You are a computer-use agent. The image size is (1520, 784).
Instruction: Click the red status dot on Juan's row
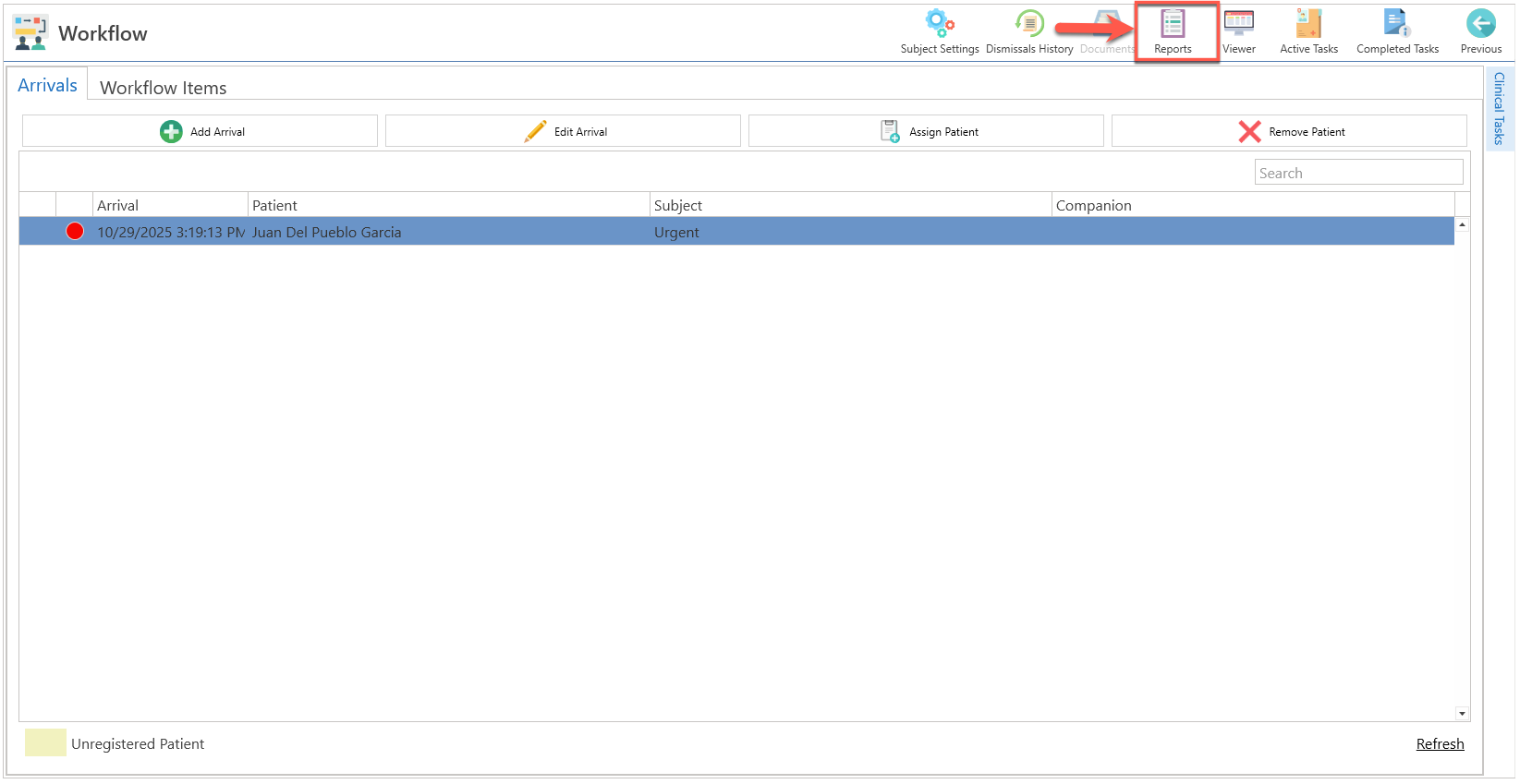pos(75,231)
